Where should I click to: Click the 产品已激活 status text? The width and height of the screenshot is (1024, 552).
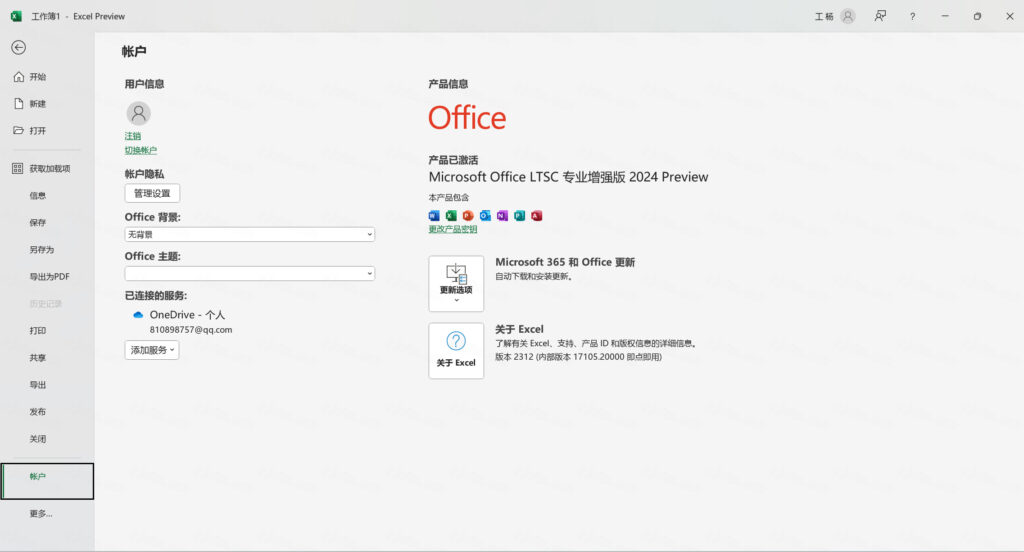[x=453, y=160]
